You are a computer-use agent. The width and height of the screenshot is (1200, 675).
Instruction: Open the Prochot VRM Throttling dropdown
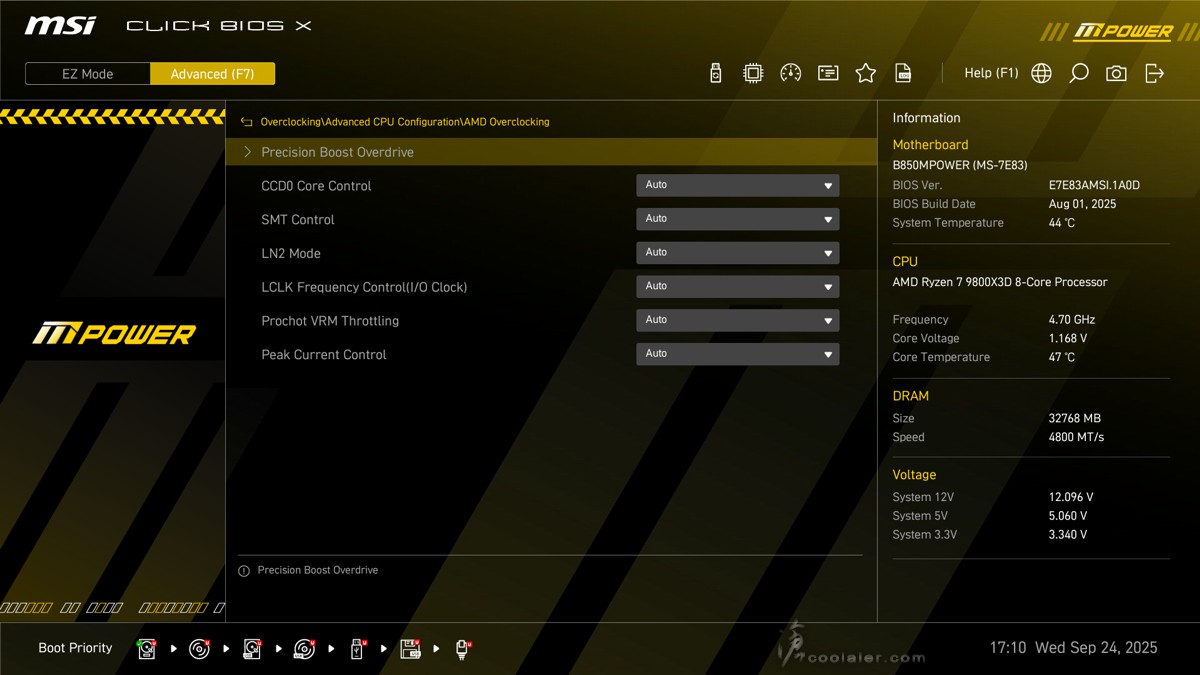click(738, 320)
